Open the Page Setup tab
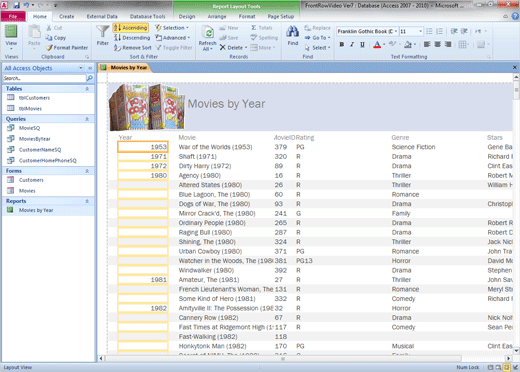This screenshot has width=520, height=372. 281,16
